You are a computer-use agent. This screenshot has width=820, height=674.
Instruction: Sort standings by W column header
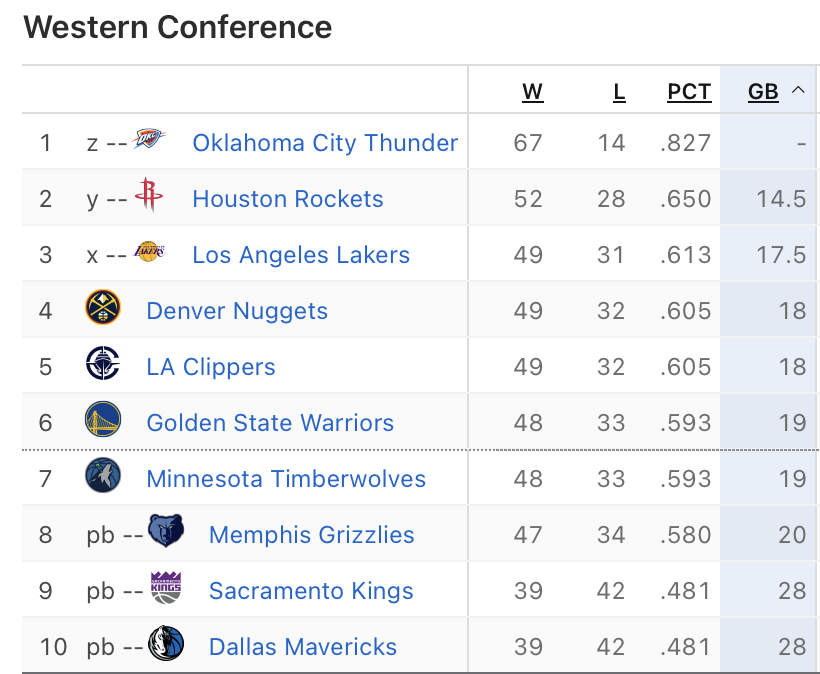point(532,92)
